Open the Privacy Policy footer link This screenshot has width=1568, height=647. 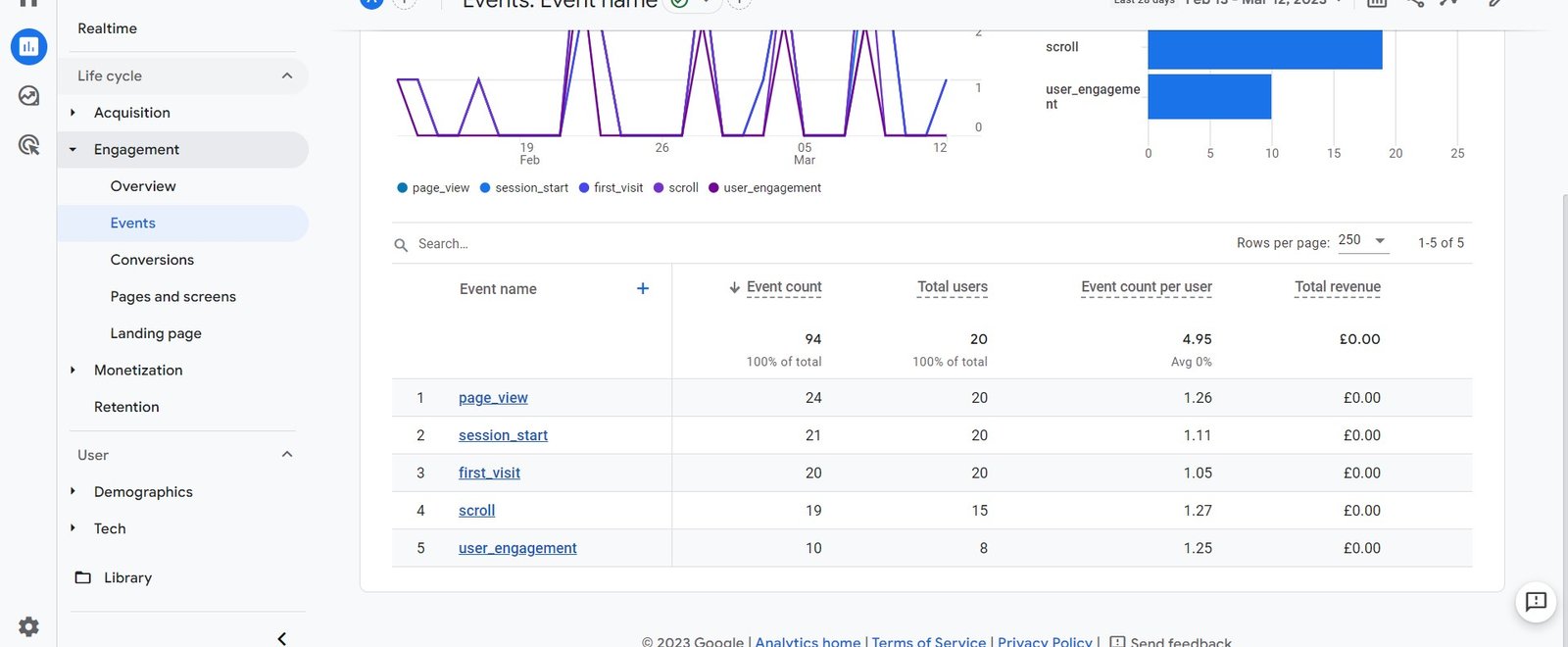[x=1045, y=641]
